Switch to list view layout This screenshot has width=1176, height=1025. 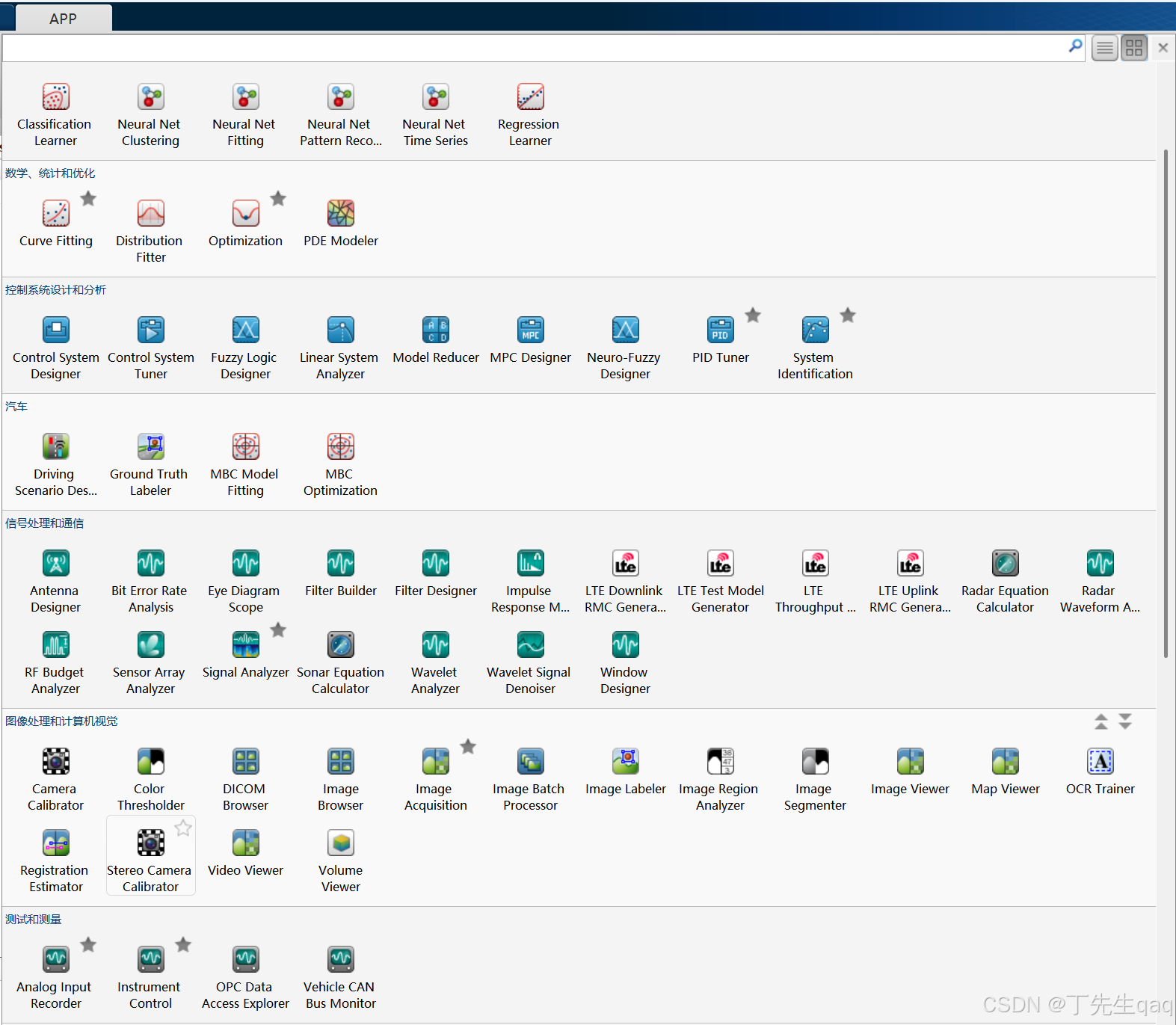point(1105,49)
